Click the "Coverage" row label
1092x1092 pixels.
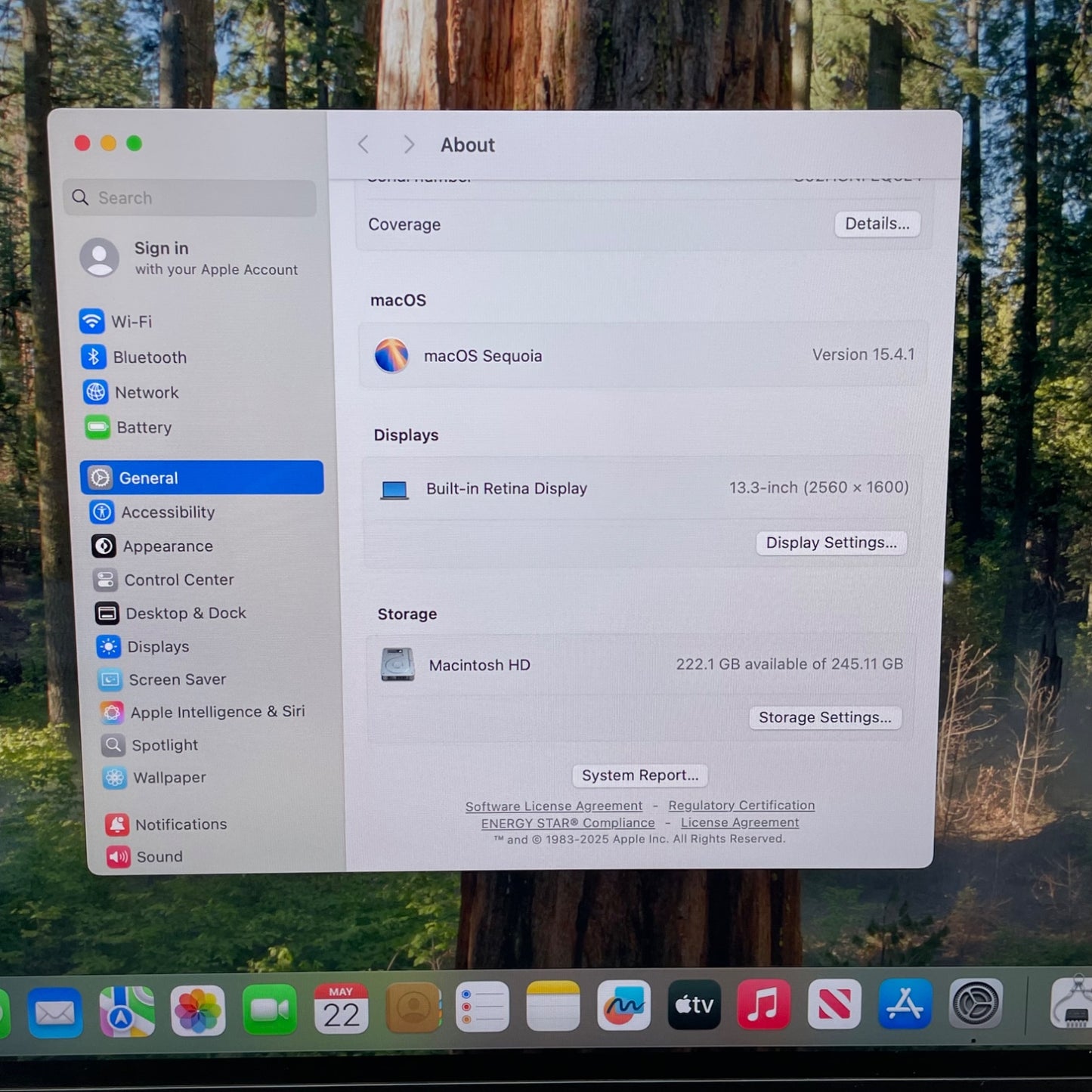(404, 224)
